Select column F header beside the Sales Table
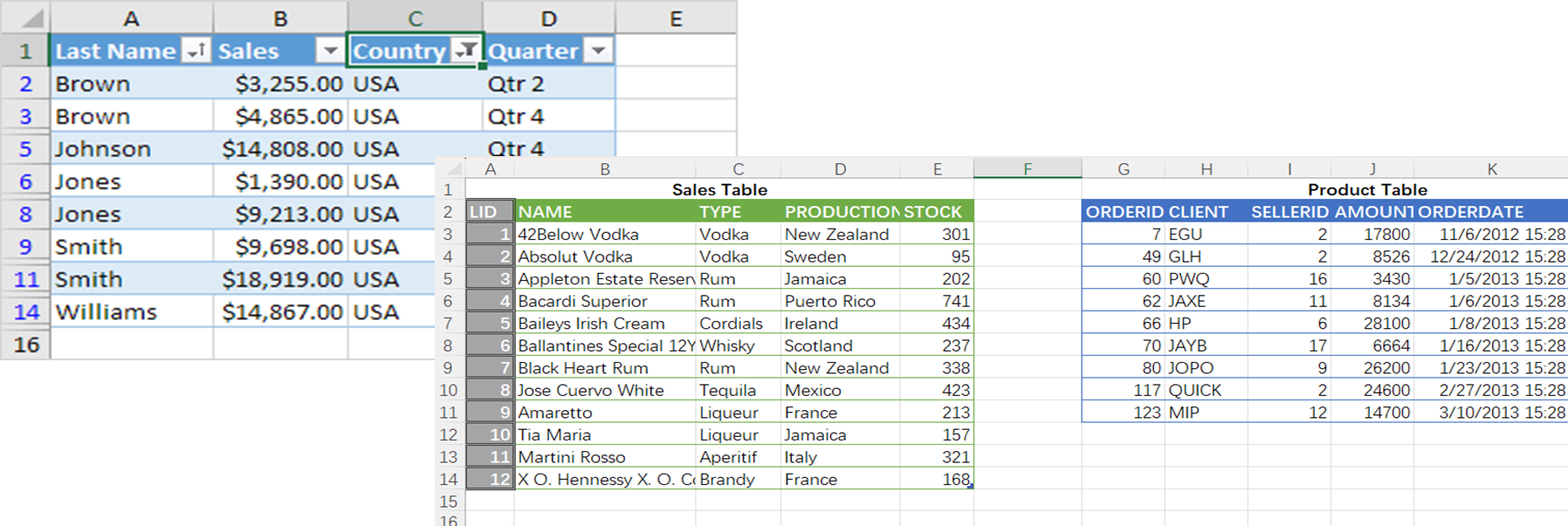 (x=1027, y=168)
